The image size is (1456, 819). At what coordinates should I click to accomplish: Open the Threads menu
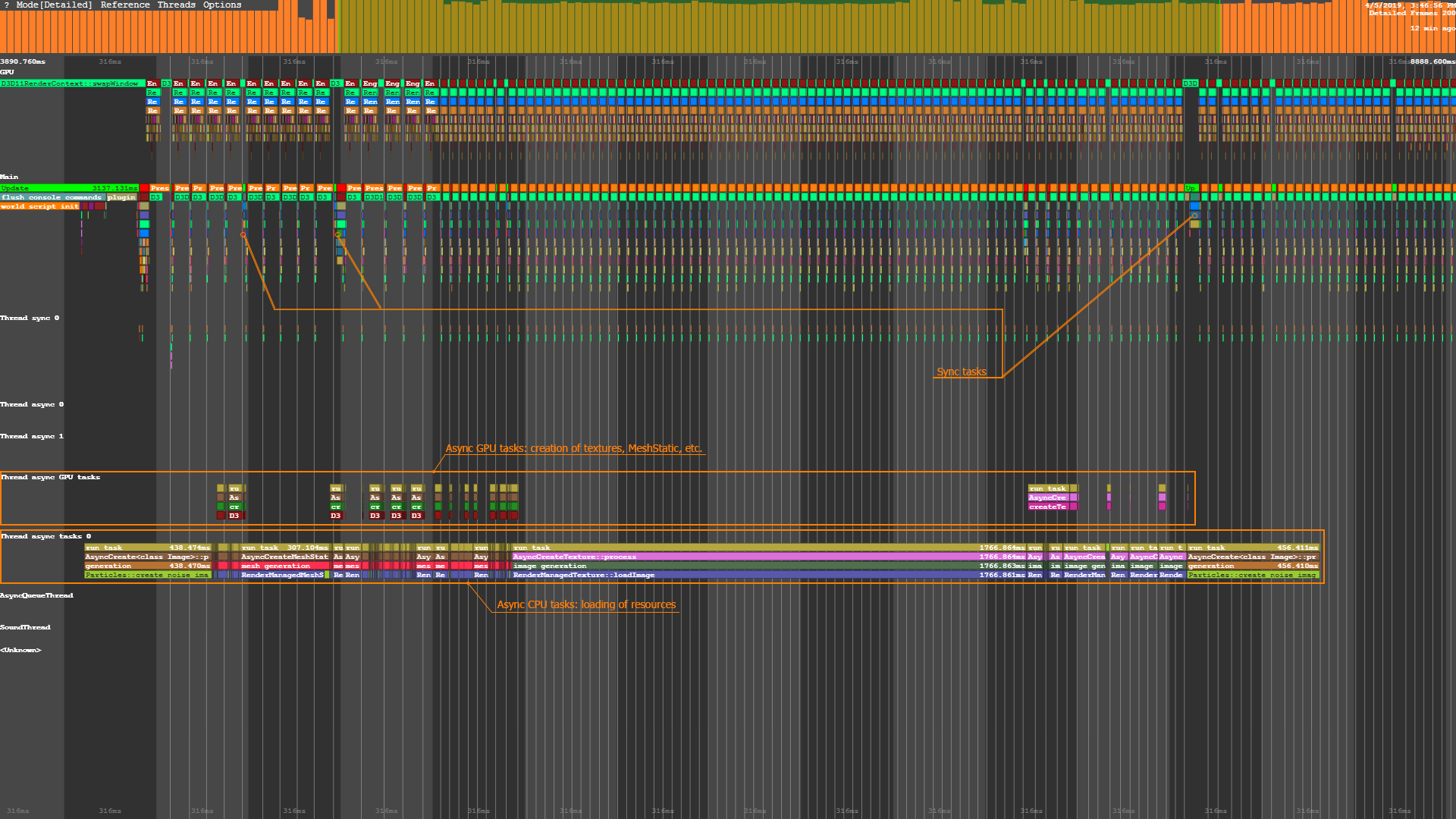click(x=176, y=5)
